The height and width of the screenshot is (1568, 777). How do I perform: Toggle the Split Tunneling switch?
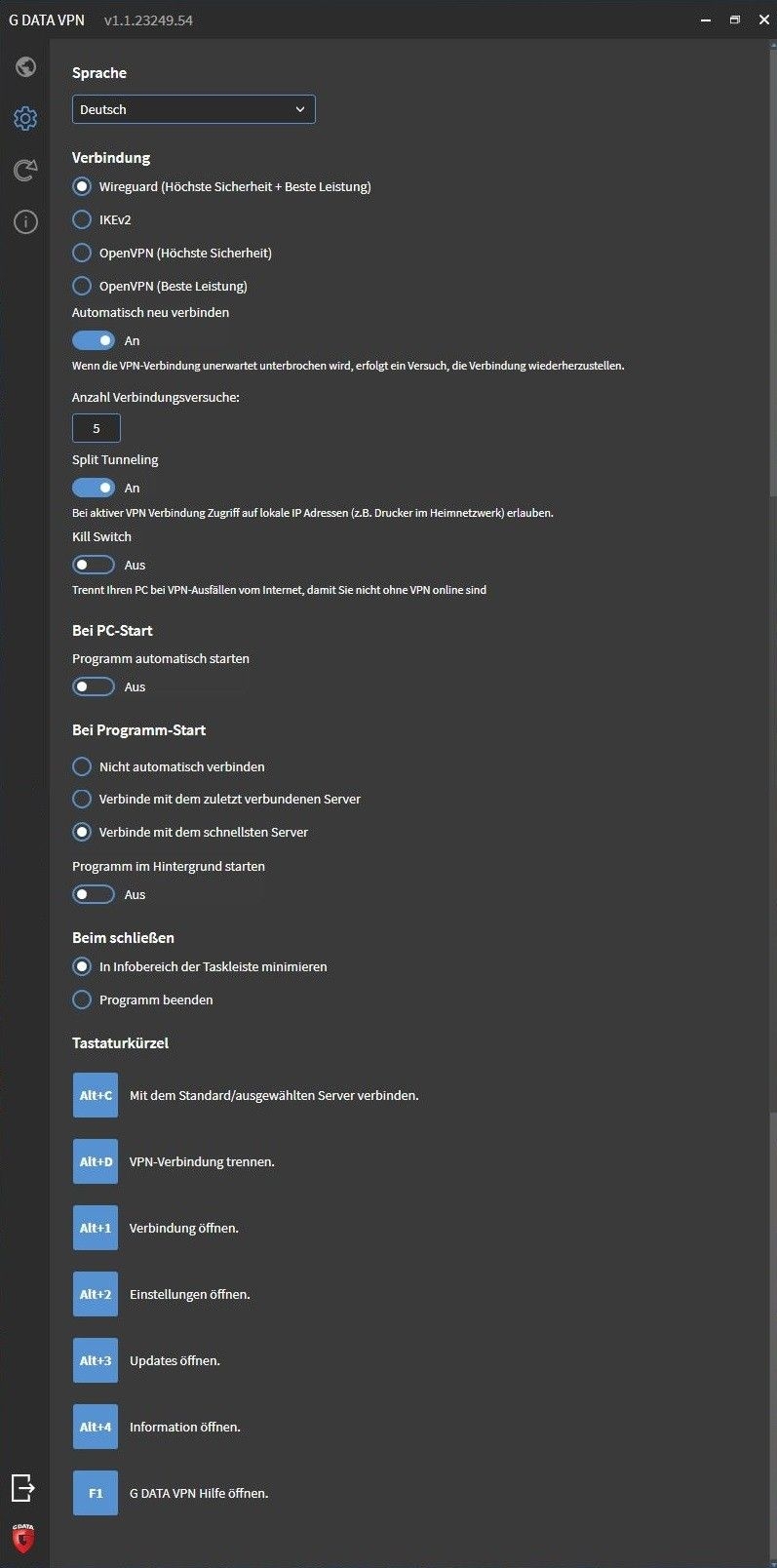click(94, 488)
